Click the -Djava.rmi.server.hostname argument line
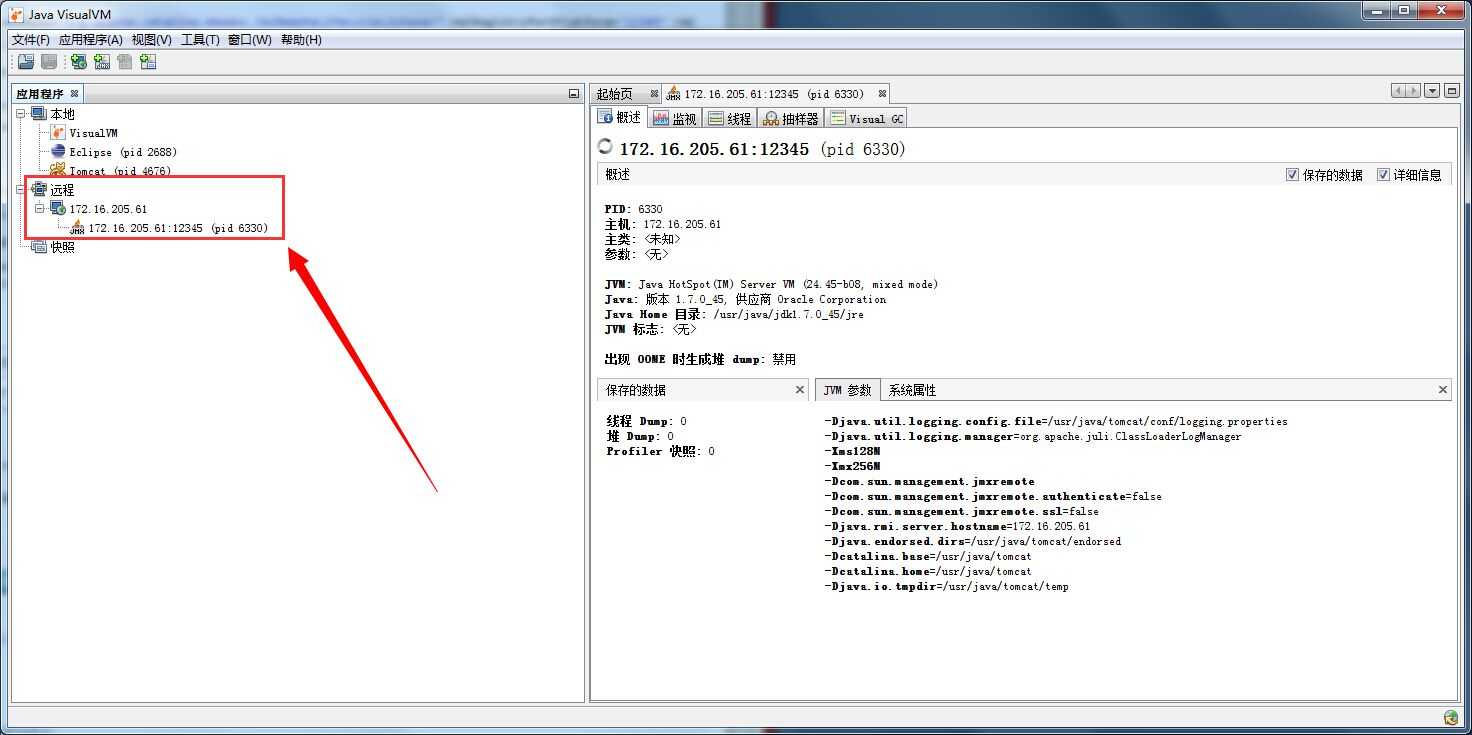Image resolution: width=1472 pixels, height=735 pixels. click(957, 526)
